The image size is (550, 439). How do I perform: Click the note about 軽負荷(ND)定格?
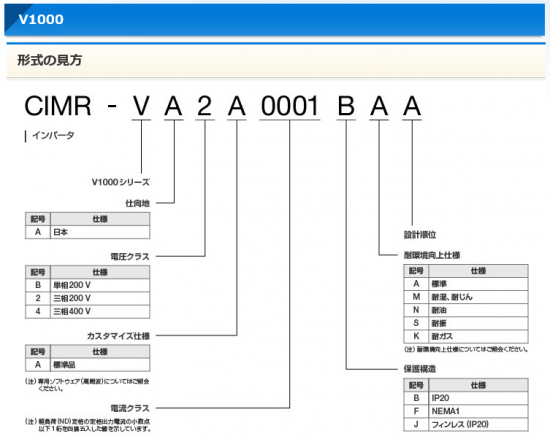coord(88,425)
